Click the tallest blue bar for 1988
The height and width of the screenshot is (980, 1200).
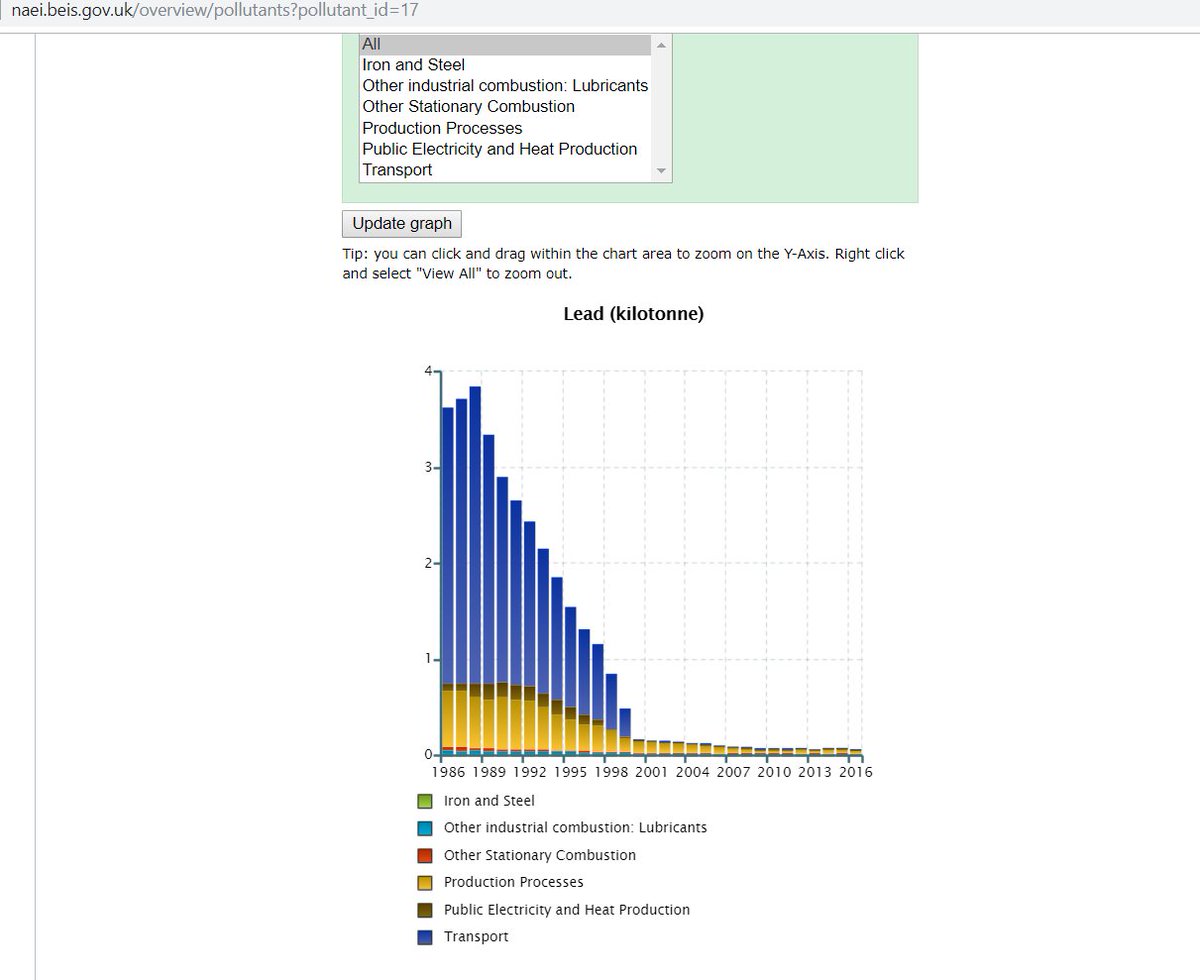click(x=475, y=535)
